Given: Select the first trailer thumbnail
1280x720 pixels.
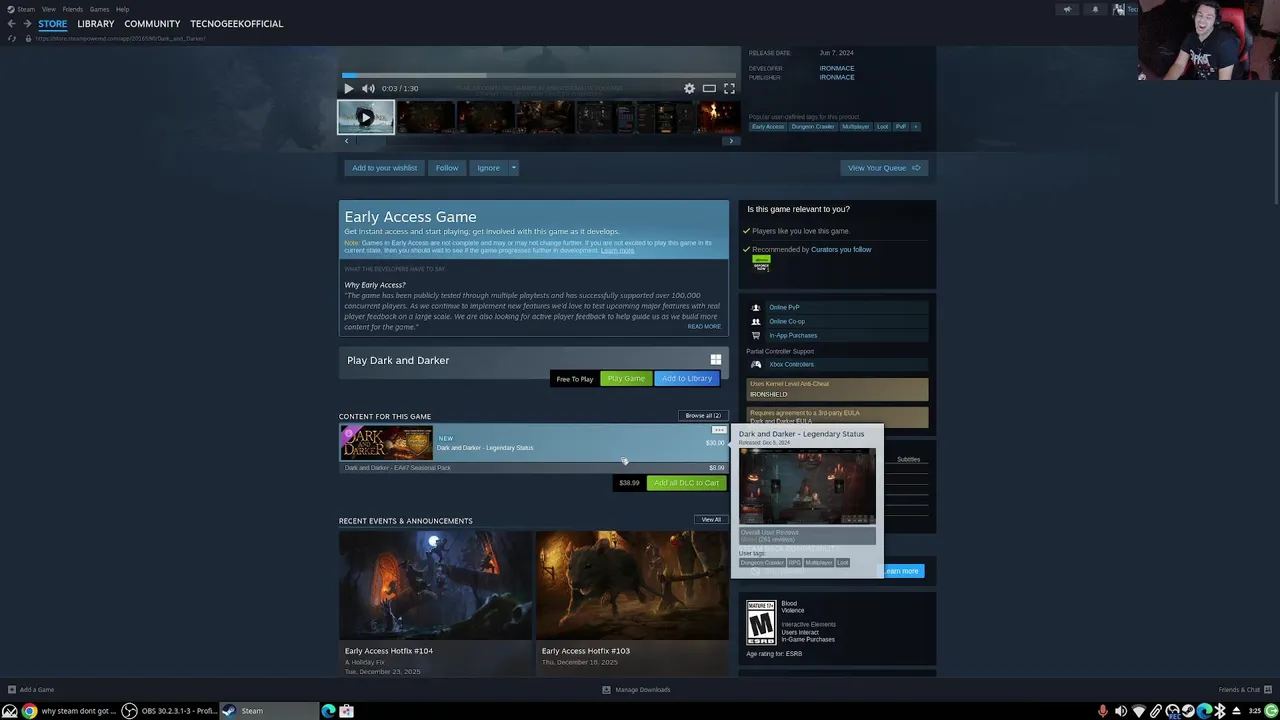Looking at the screenshot, I should 366,117.
